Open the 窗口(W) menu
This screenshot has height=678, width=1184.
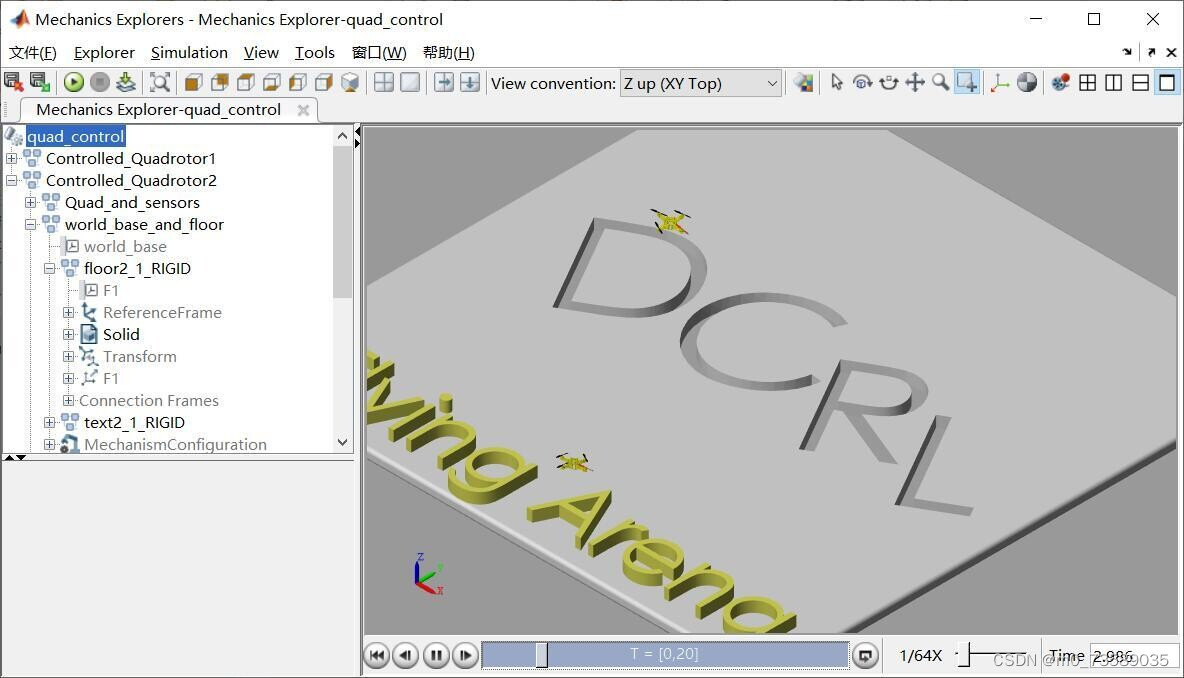[x=379, y=53]
